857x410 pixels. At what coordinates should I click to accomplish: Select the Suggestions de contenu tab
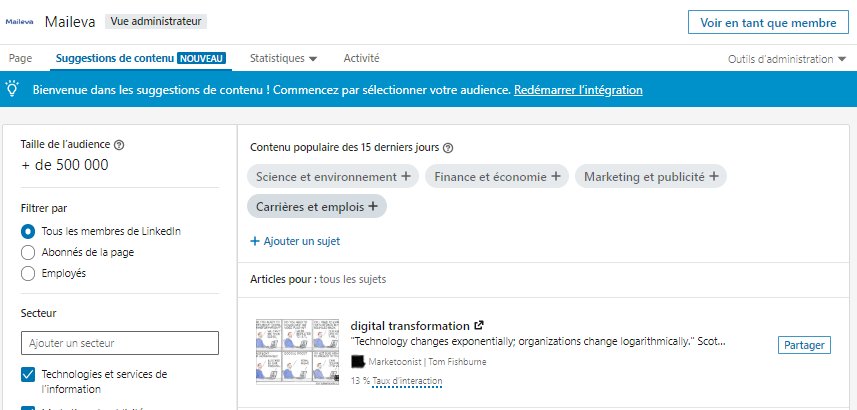coord(140,58)
